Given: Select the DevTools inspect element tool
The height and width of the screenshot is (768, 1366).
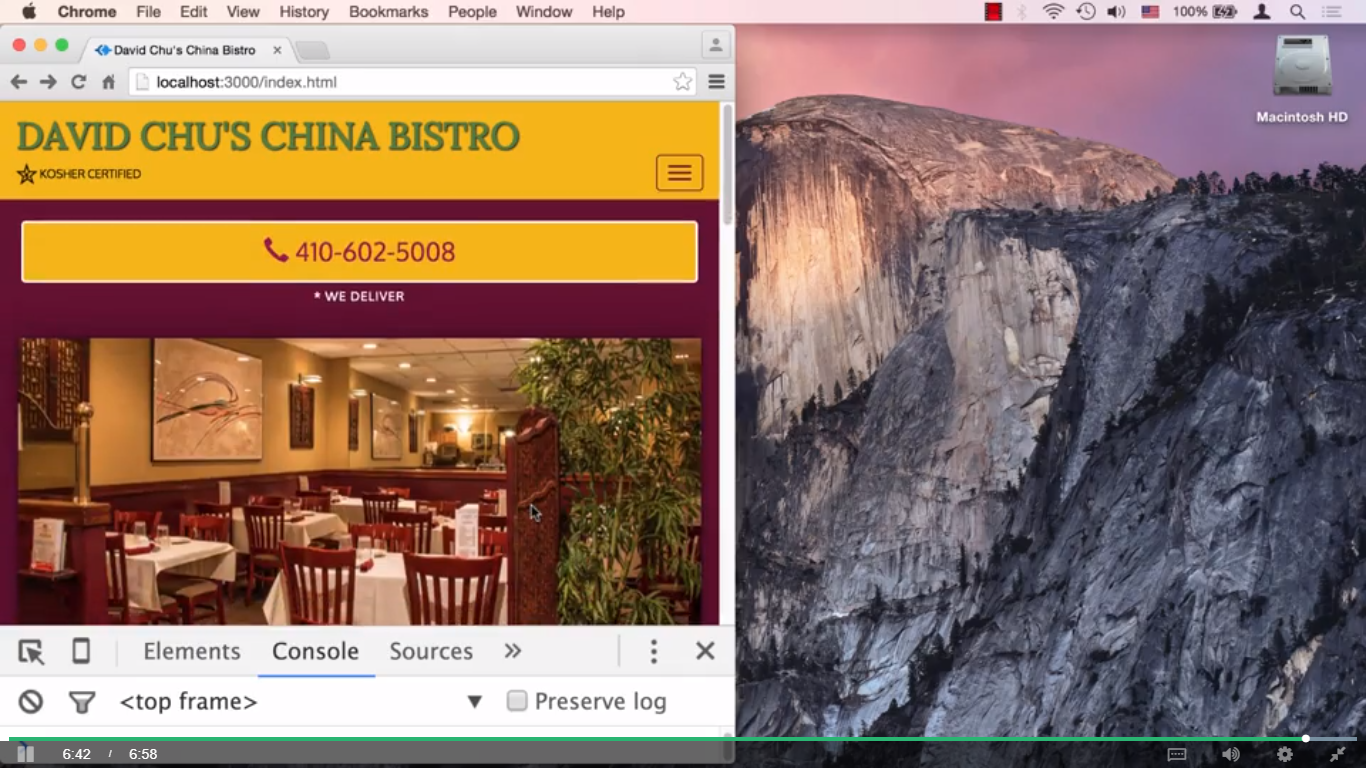Looking at the screenshot, I should [x=31, y=652].
